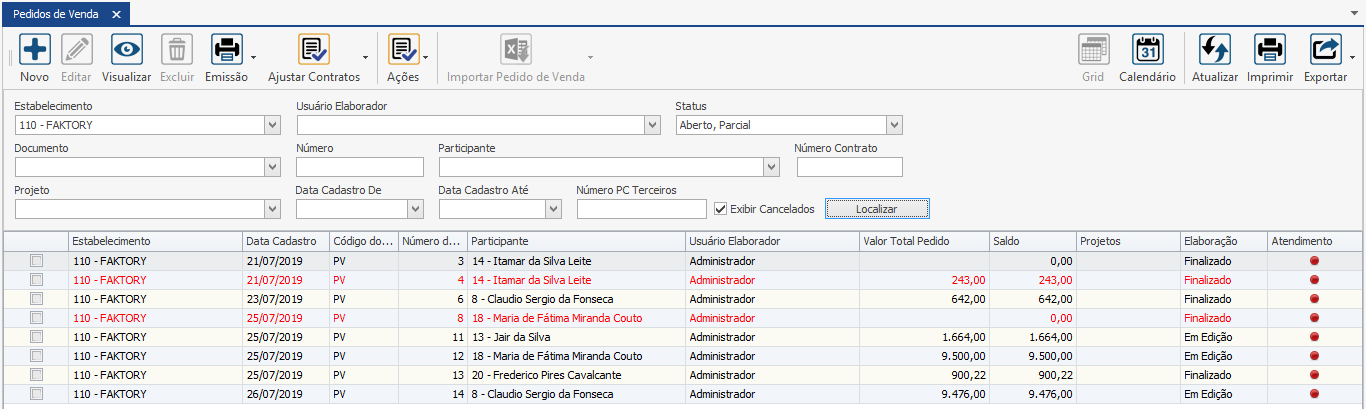Open the Exportar icon
This screenshot has height=409, width=1366.
point(1325,50)
